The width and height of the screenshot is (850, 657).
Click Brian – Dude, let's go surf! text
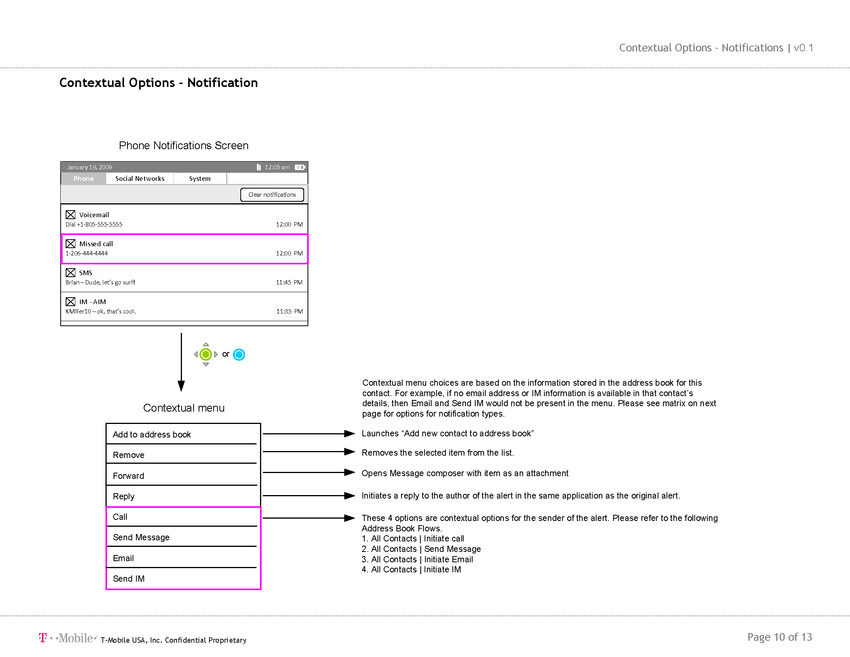pos(100,282)
